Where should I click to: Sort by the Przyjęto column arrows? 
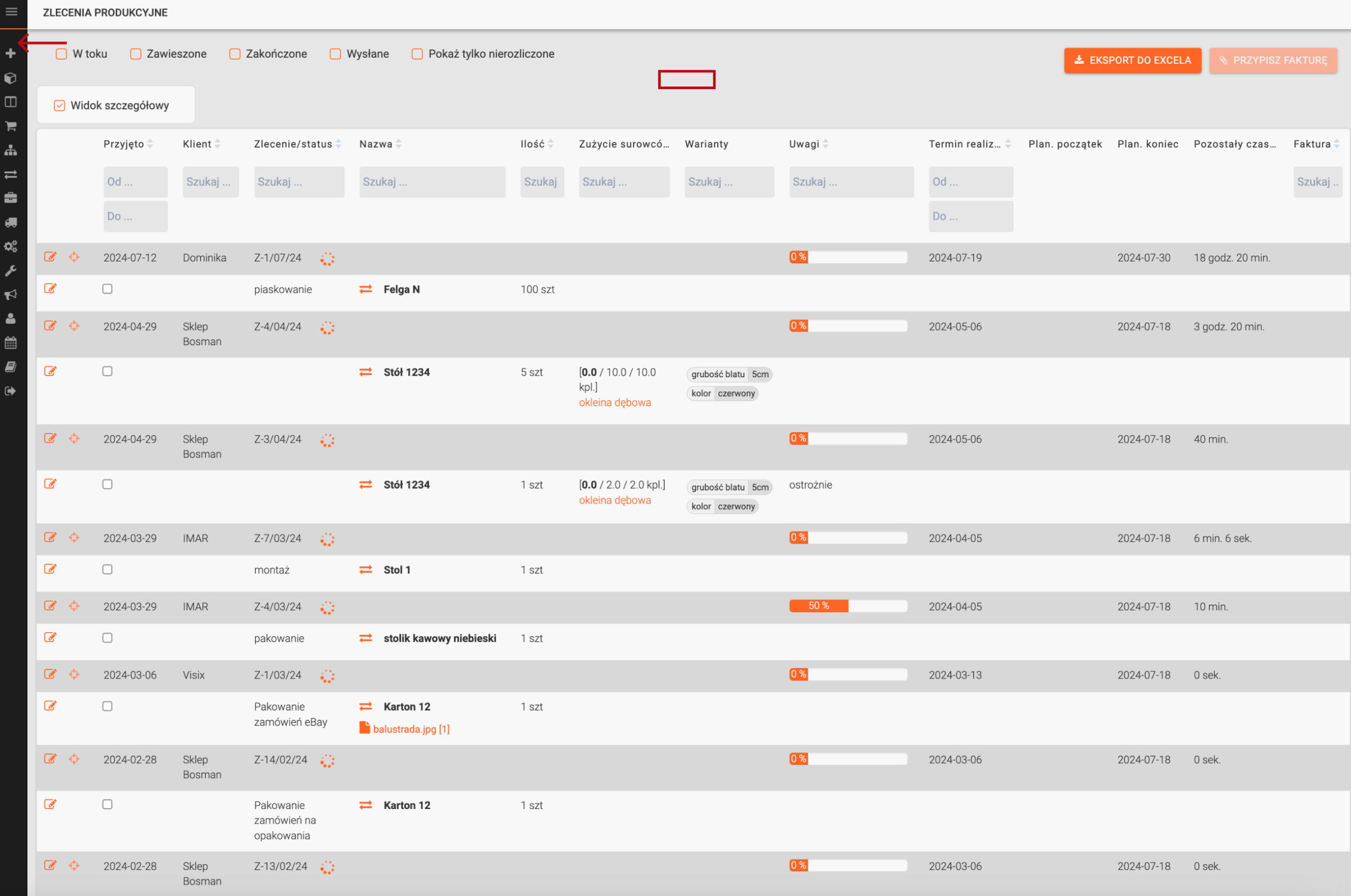click(x=150, y=144)
